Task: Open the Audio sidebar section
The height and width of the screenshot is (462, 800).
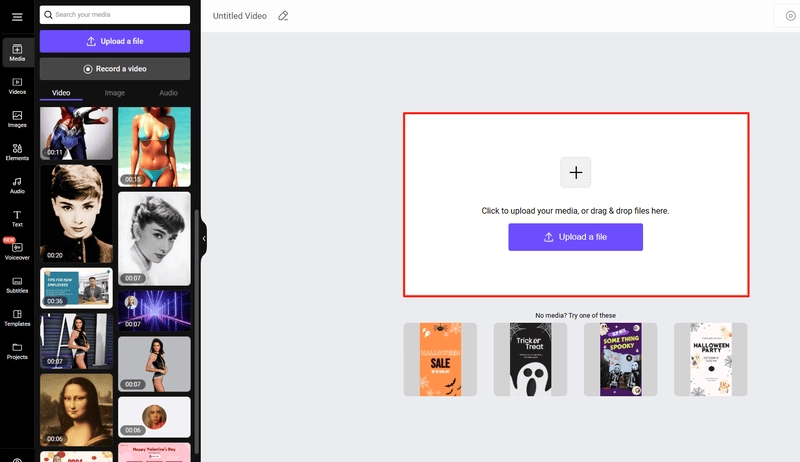Action: pyautogui.click(x=17, y=185)
